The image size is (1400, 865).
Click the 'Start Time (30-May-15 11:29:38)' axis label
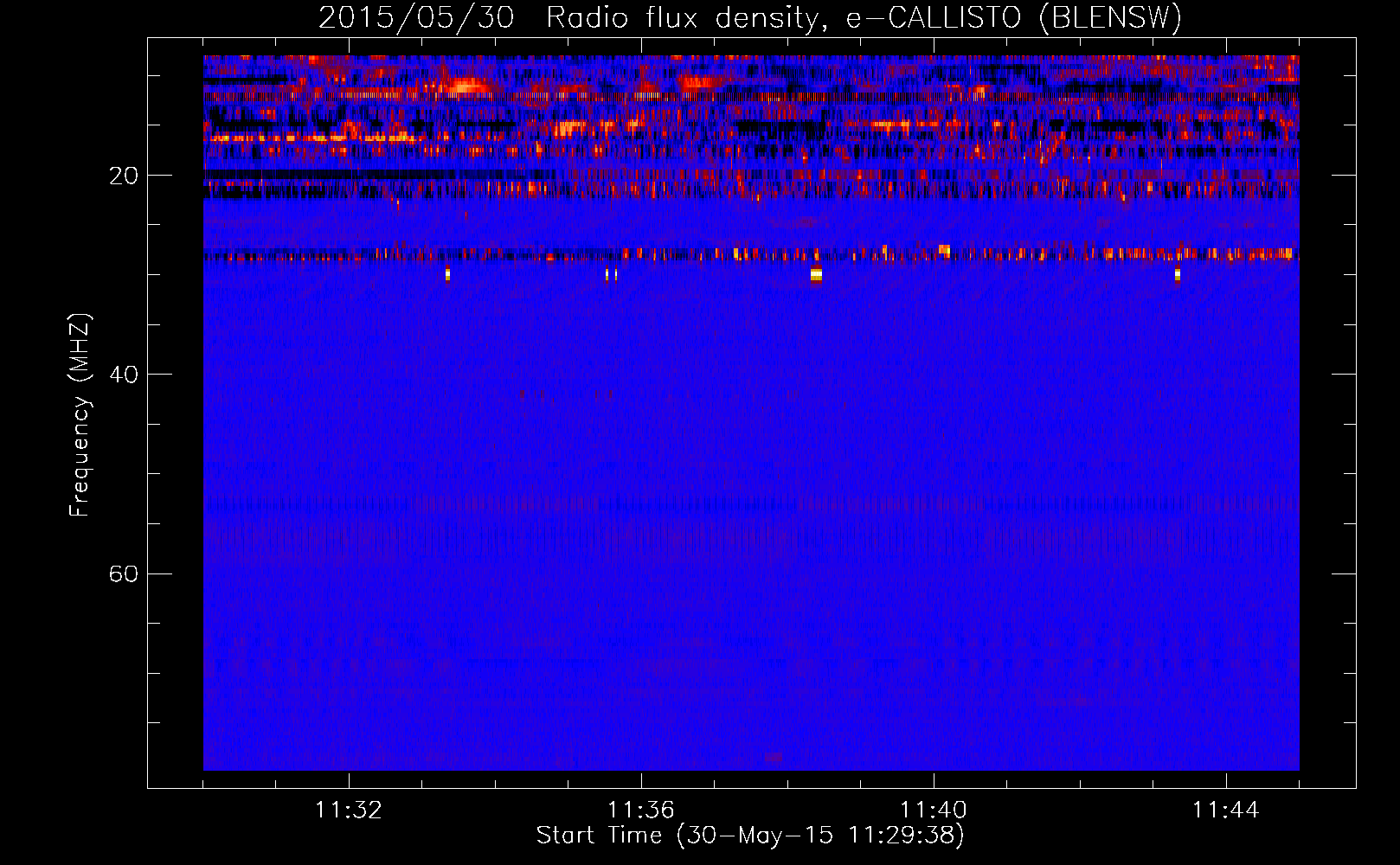[750, 836]
